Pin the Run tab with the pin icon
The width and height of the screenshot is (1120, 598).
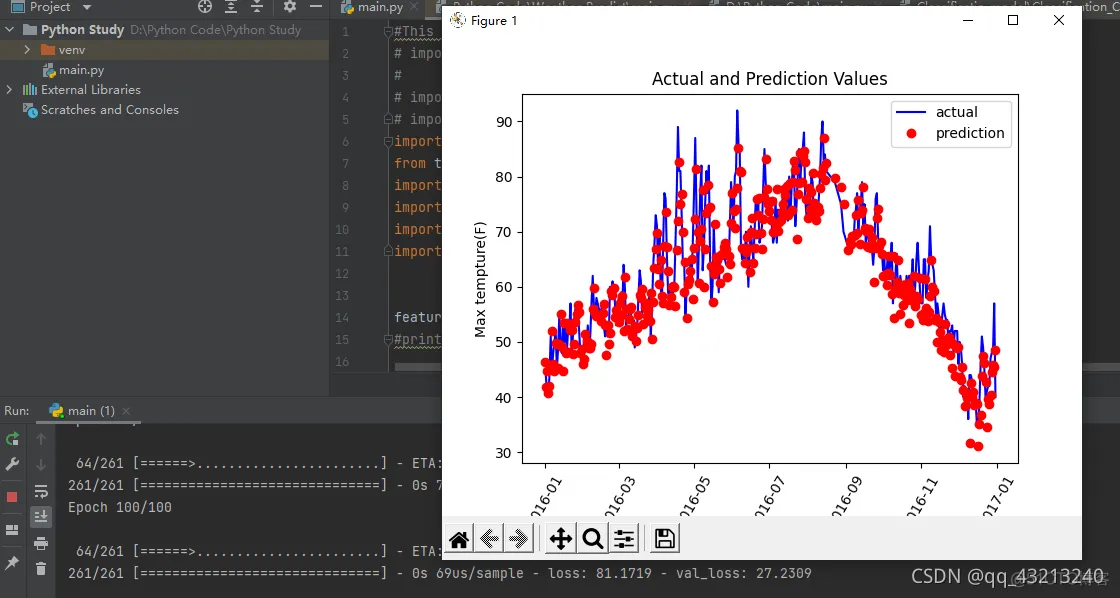tap(12, 563)
